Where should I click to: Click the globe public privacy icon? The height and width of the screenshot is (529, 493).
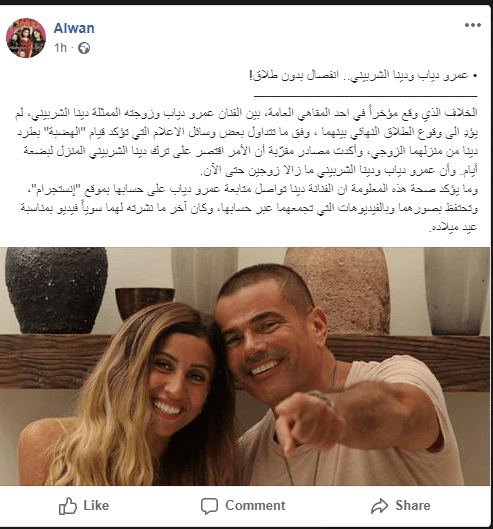pyautogui.click(x=84, y=48)
